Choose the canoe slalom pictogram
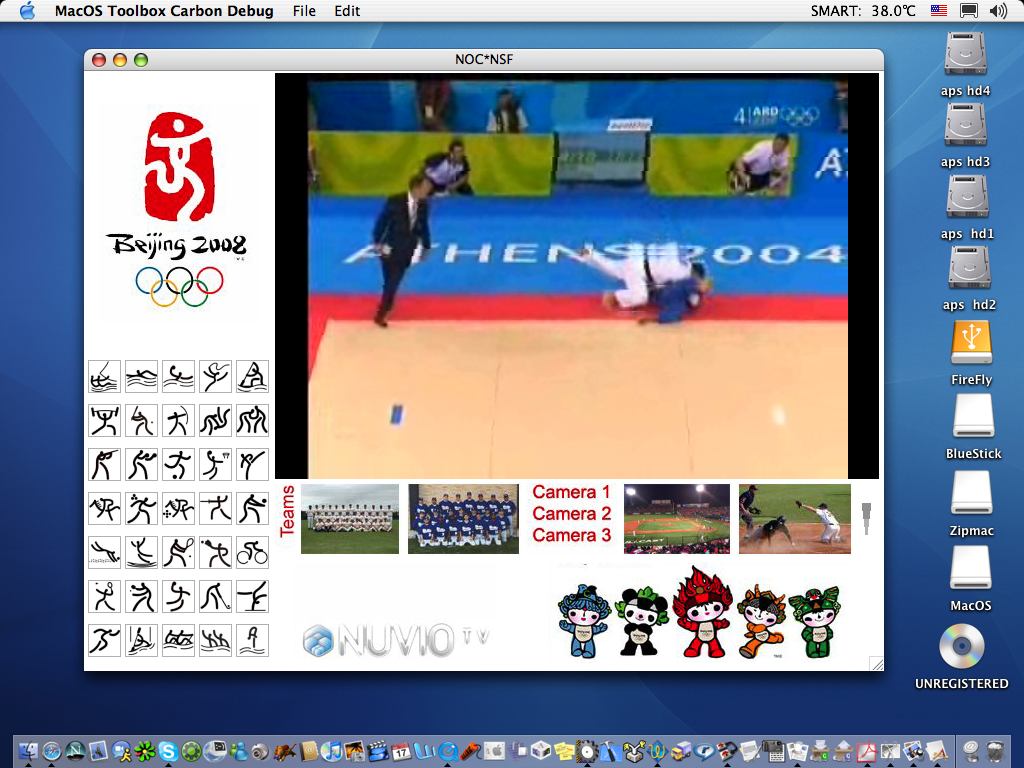 (x=142, y=641)
